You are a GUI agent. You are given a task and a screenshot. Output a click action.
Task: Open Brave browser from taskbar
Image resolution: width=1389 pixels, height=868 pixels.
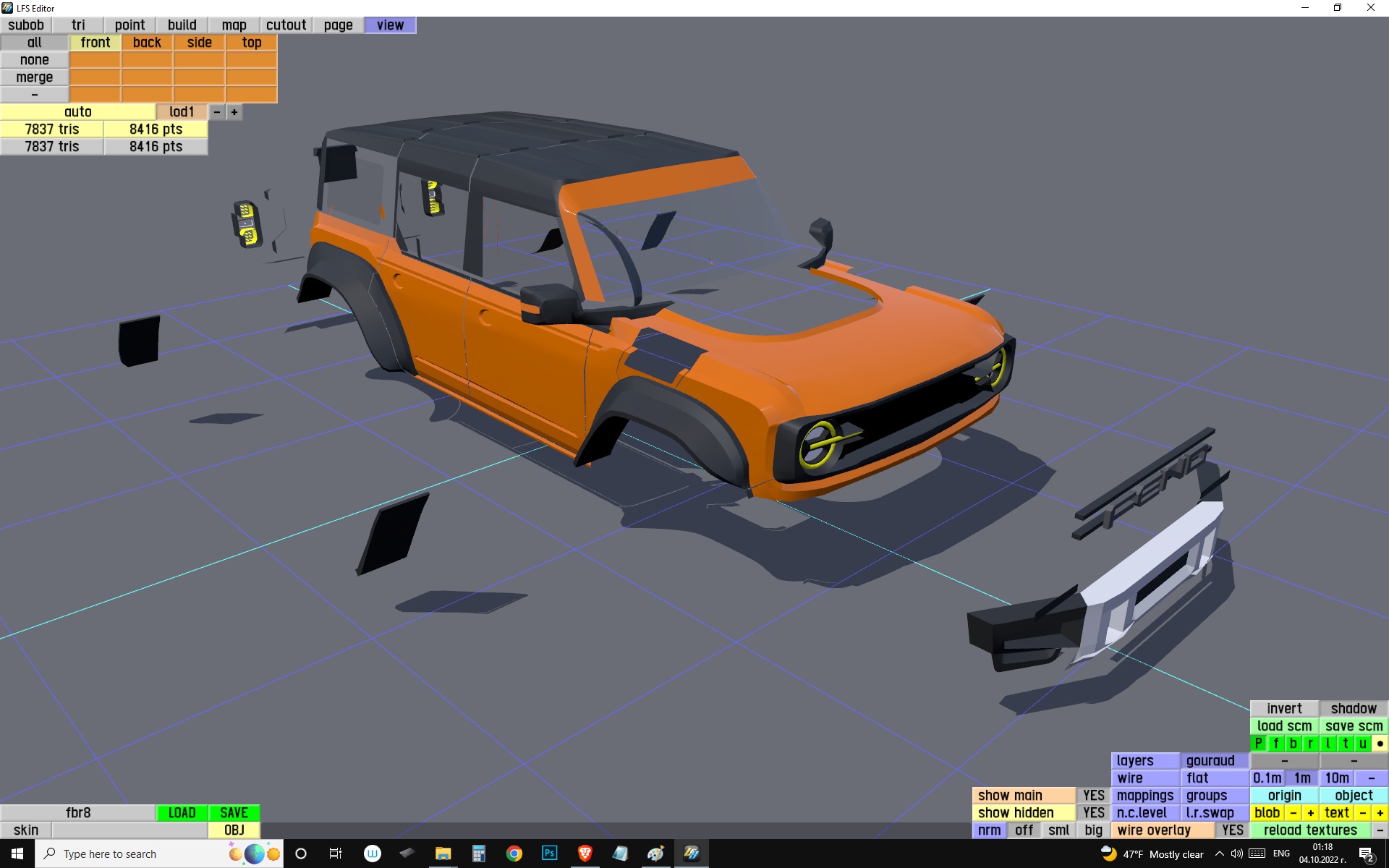pyautogui.click(x=585, y=854)
